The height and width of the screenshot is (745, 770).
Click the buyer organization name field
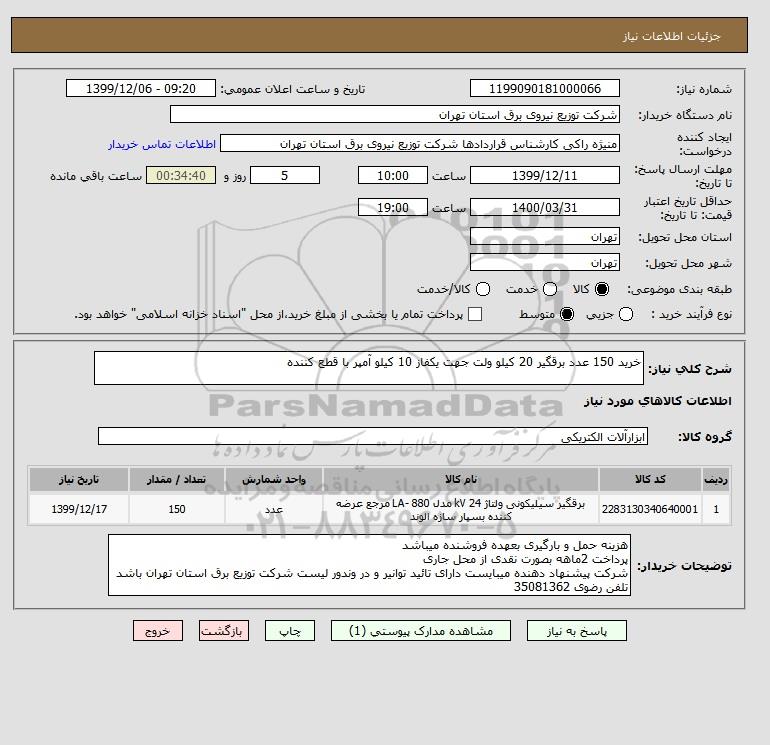tap(395, 114)
